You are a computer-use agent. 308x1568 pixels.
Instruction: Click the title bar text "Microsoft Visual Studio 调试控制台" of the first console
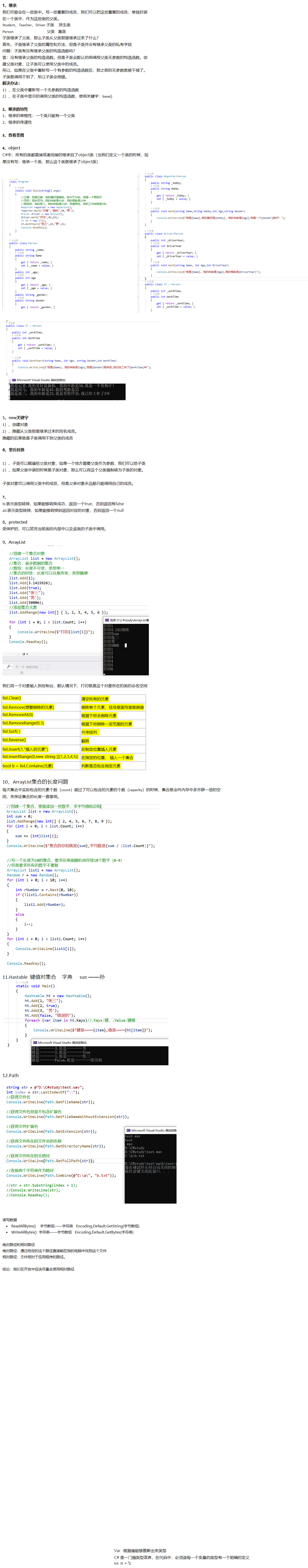tap(41, 380)
